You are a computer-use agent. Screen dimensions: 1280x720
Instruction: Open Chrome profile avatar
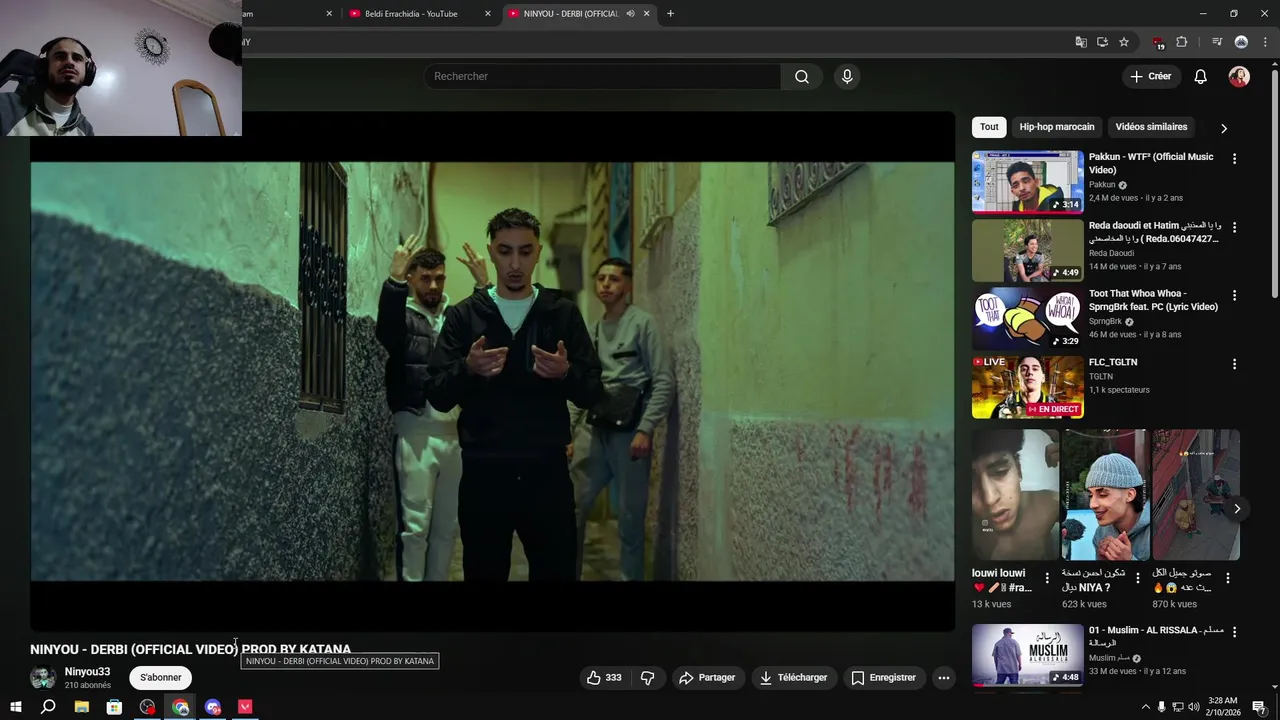pos(1241,42)
